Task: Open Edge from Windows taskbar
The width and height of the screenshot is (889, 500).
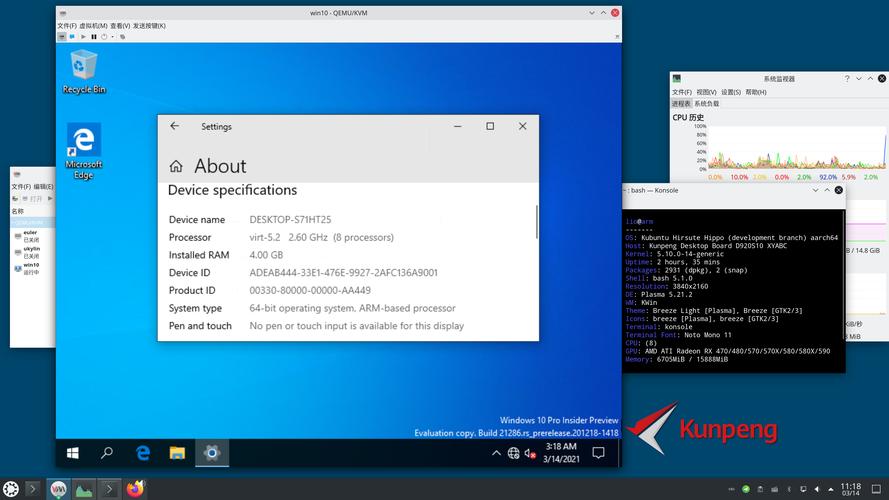Action: (143, 453)
